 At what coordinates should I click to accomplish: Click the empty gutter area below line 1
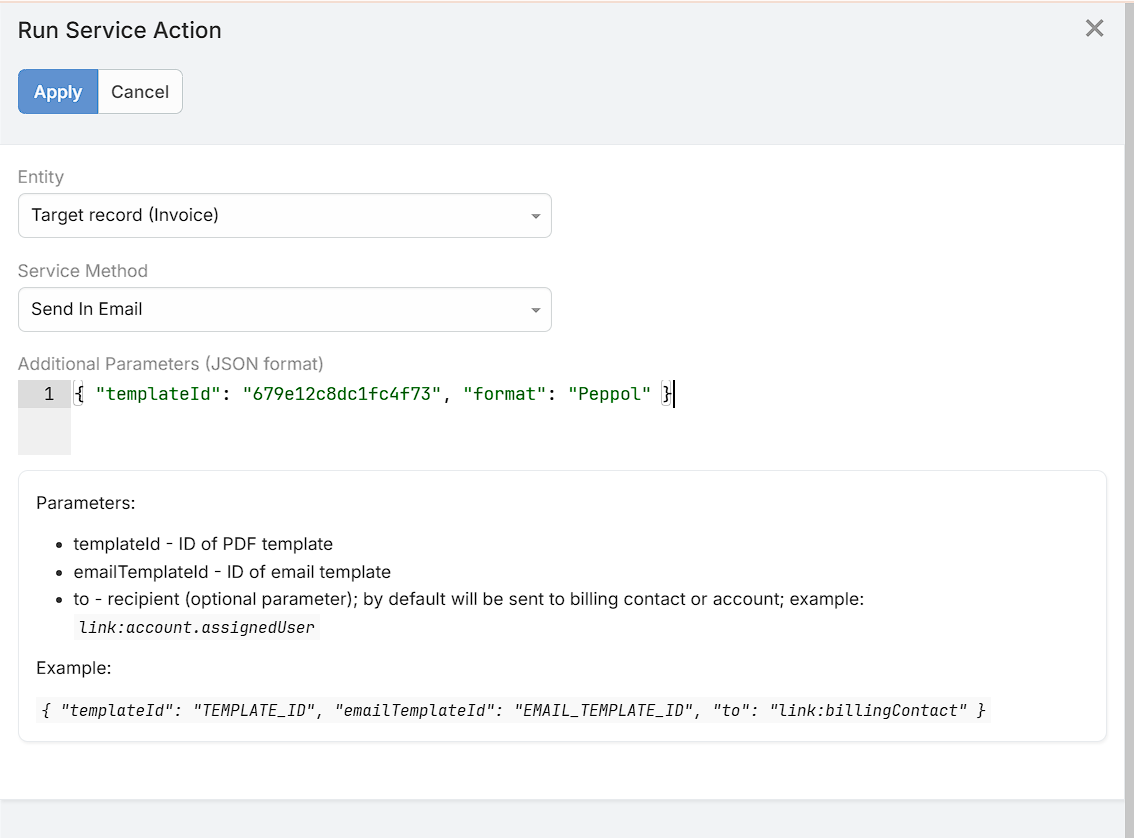[44, 431]
